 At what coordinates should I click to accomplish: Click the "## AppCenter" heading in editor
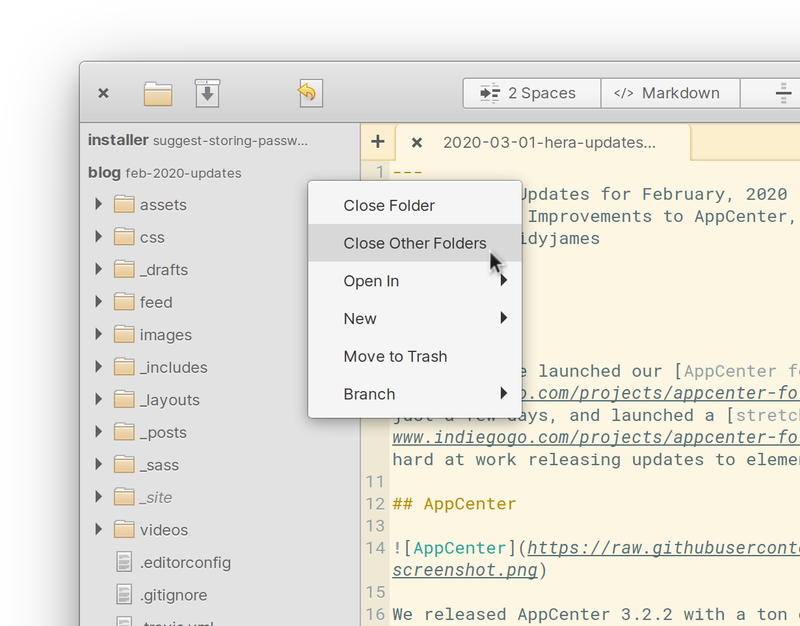[x=454, y=504]
